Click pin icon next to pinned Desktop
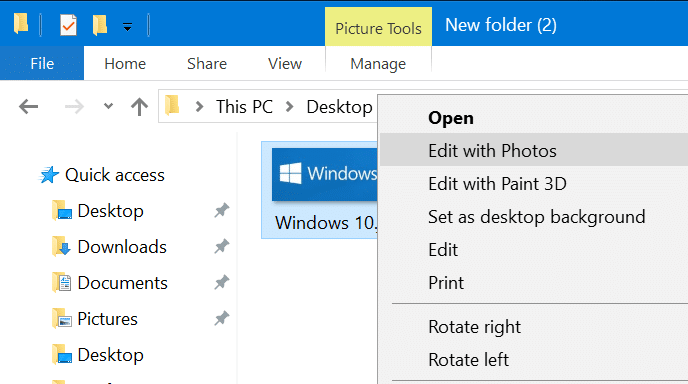Viewport: 688px width, 384px height. coord(222,211)
